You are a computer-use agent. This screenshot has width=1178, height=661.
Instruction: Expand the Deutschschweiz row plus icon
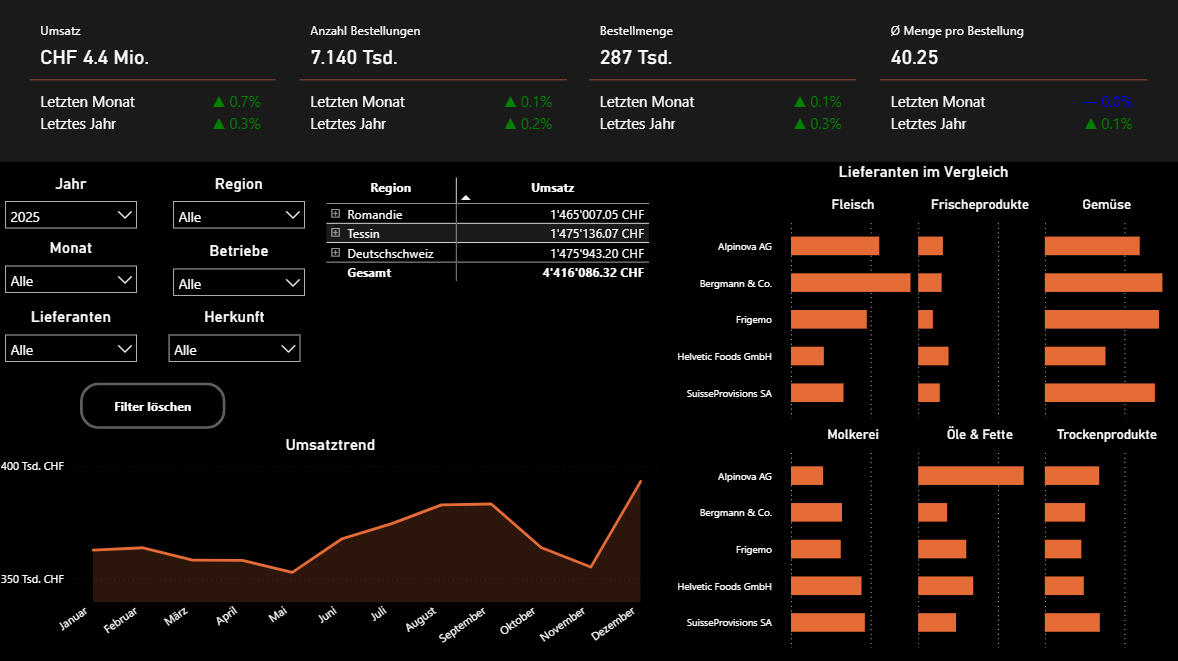(336, 253)
